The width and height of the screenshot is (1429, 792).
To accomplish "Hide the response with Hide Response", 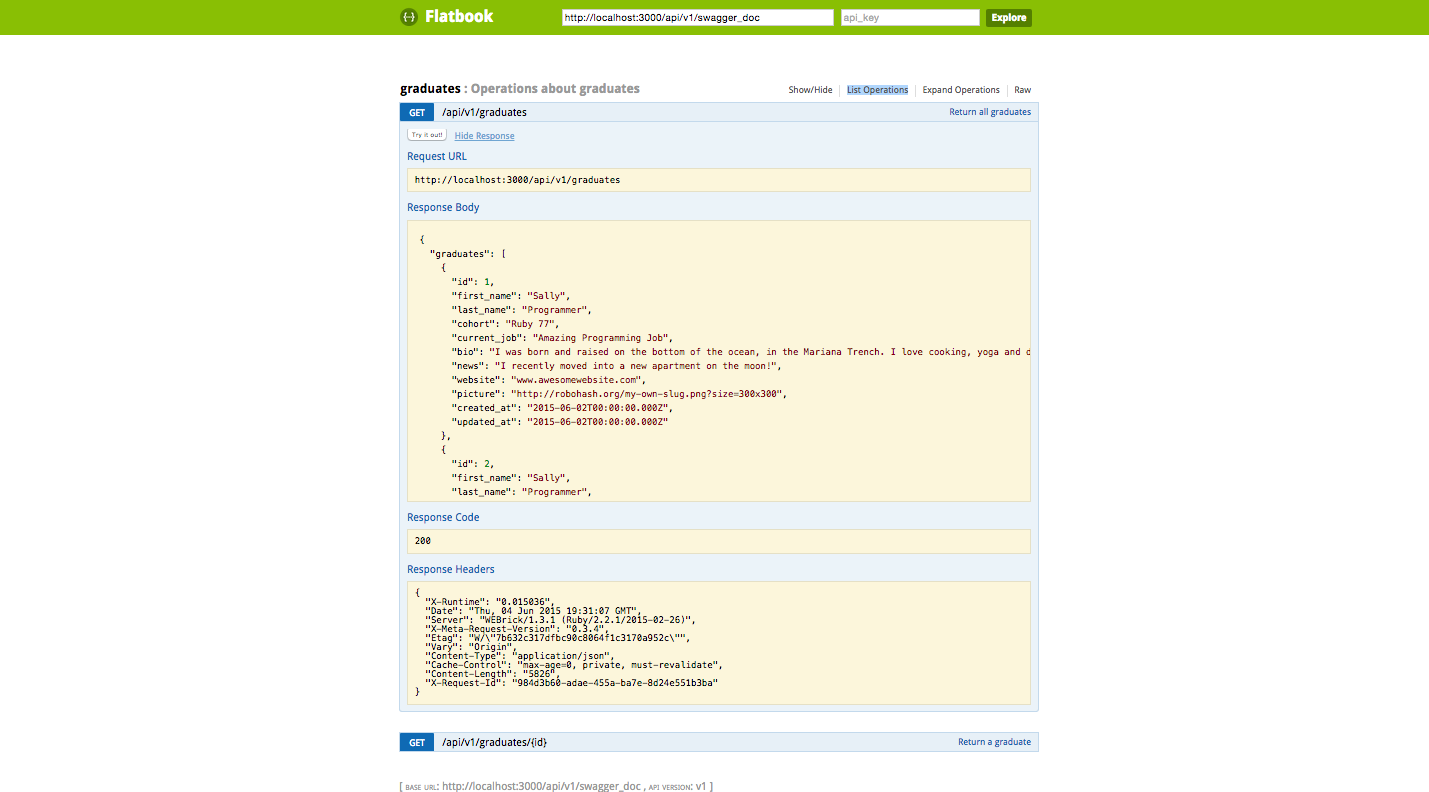I will (x=484, y=135).
